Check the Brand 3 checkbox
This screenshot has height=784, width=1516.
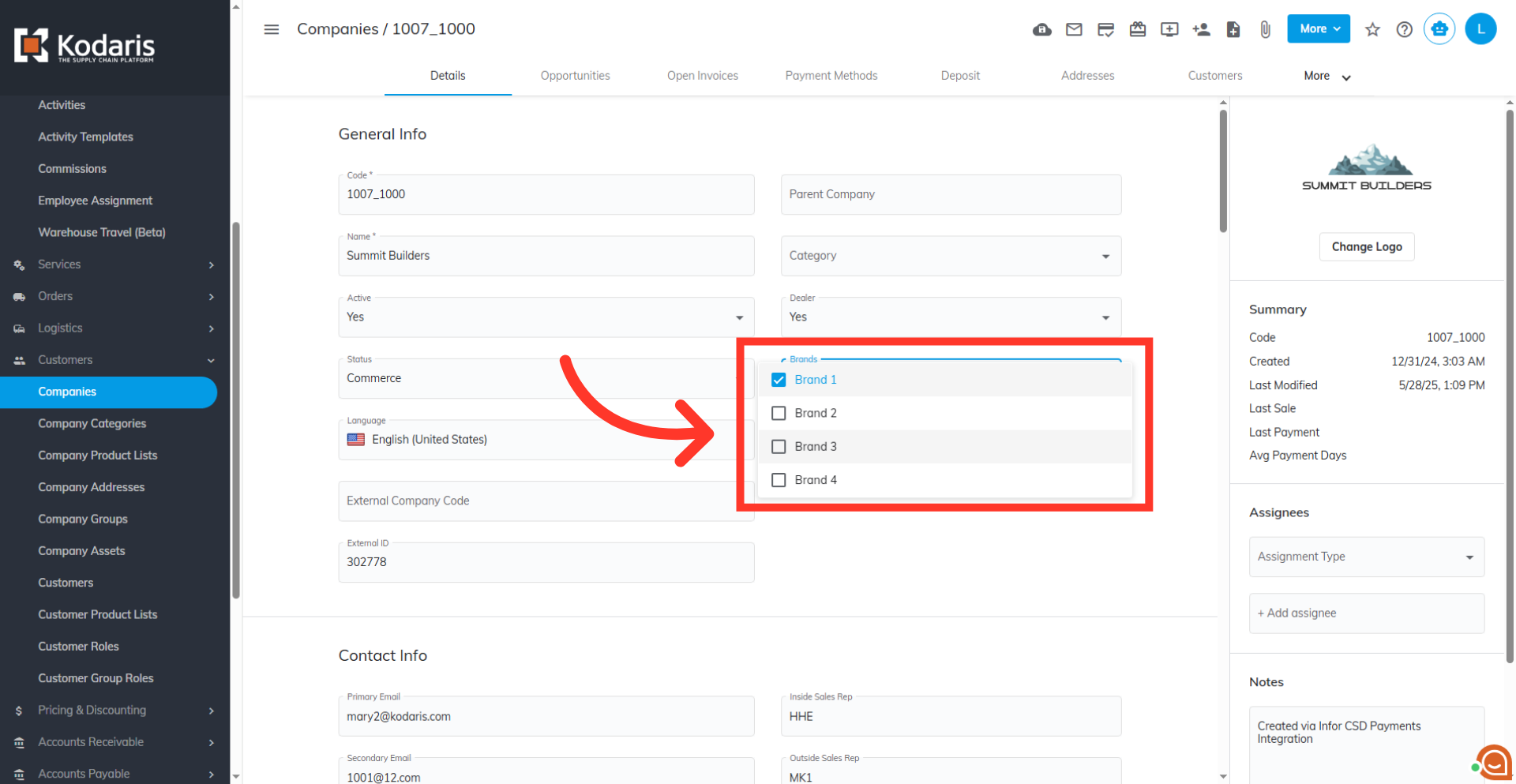[x=779, y=447]
